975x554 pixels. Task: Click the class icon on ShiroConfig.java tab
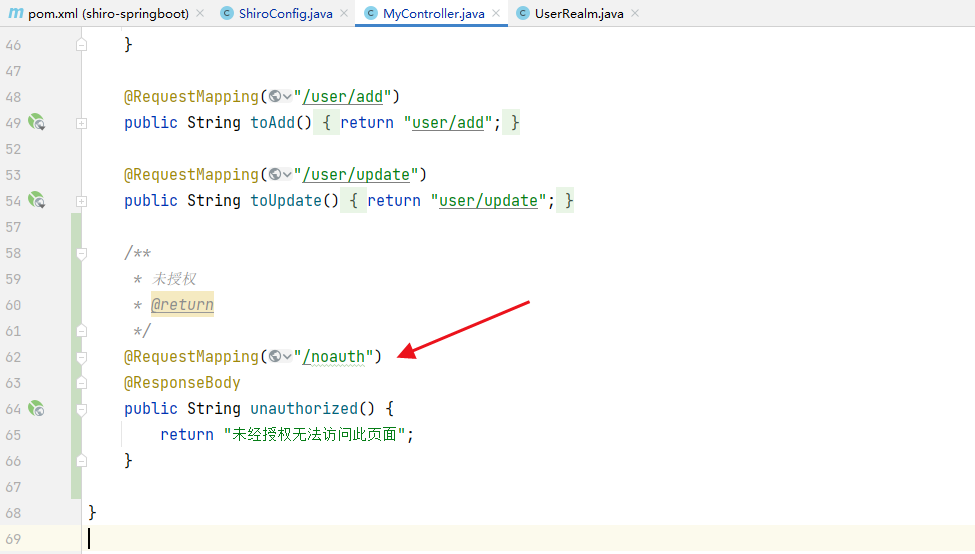click(x=227, y=13)
